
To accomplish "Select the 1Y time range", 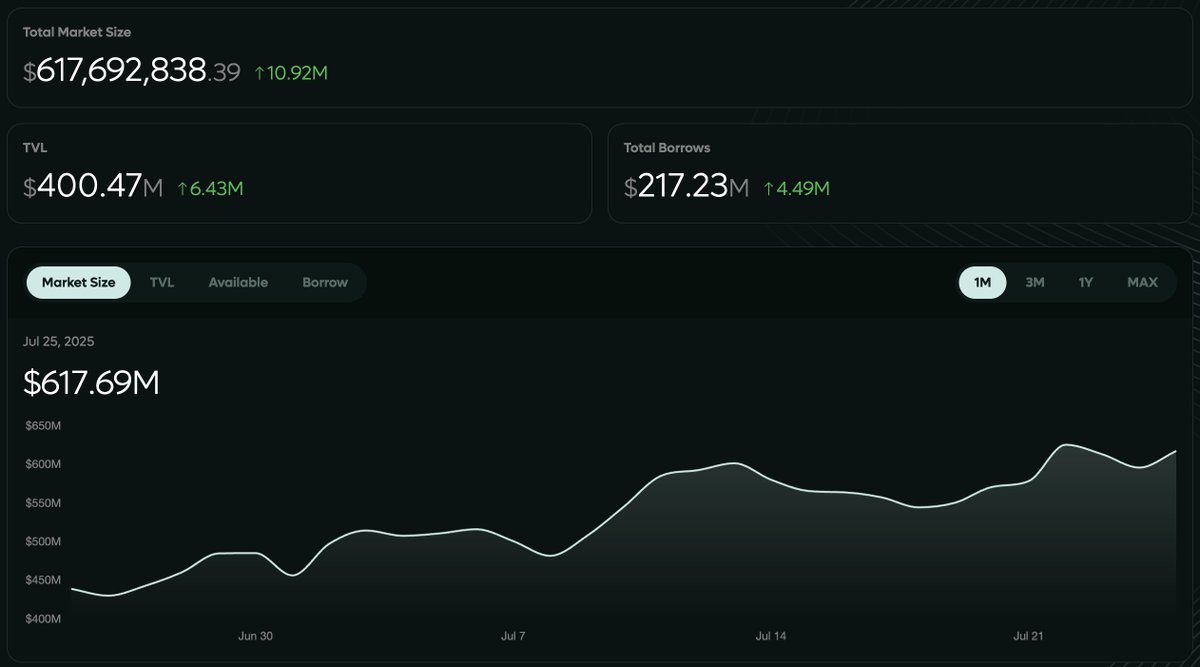I will tap(1085, 282).
